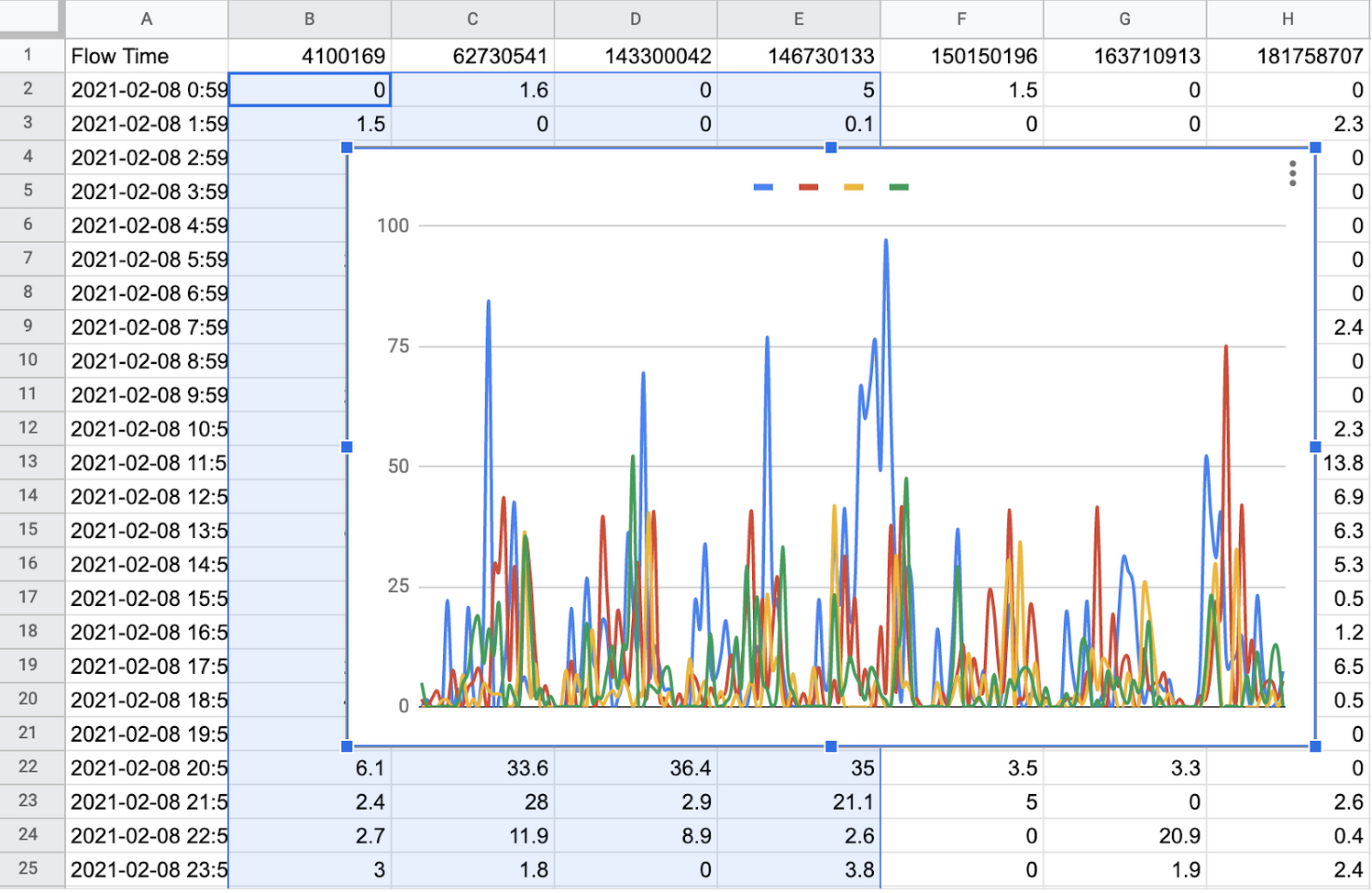This screenshot has width=1372, height=893.
Task: Click the chart's bottom-left resize handle
Action: coord(347,746)
